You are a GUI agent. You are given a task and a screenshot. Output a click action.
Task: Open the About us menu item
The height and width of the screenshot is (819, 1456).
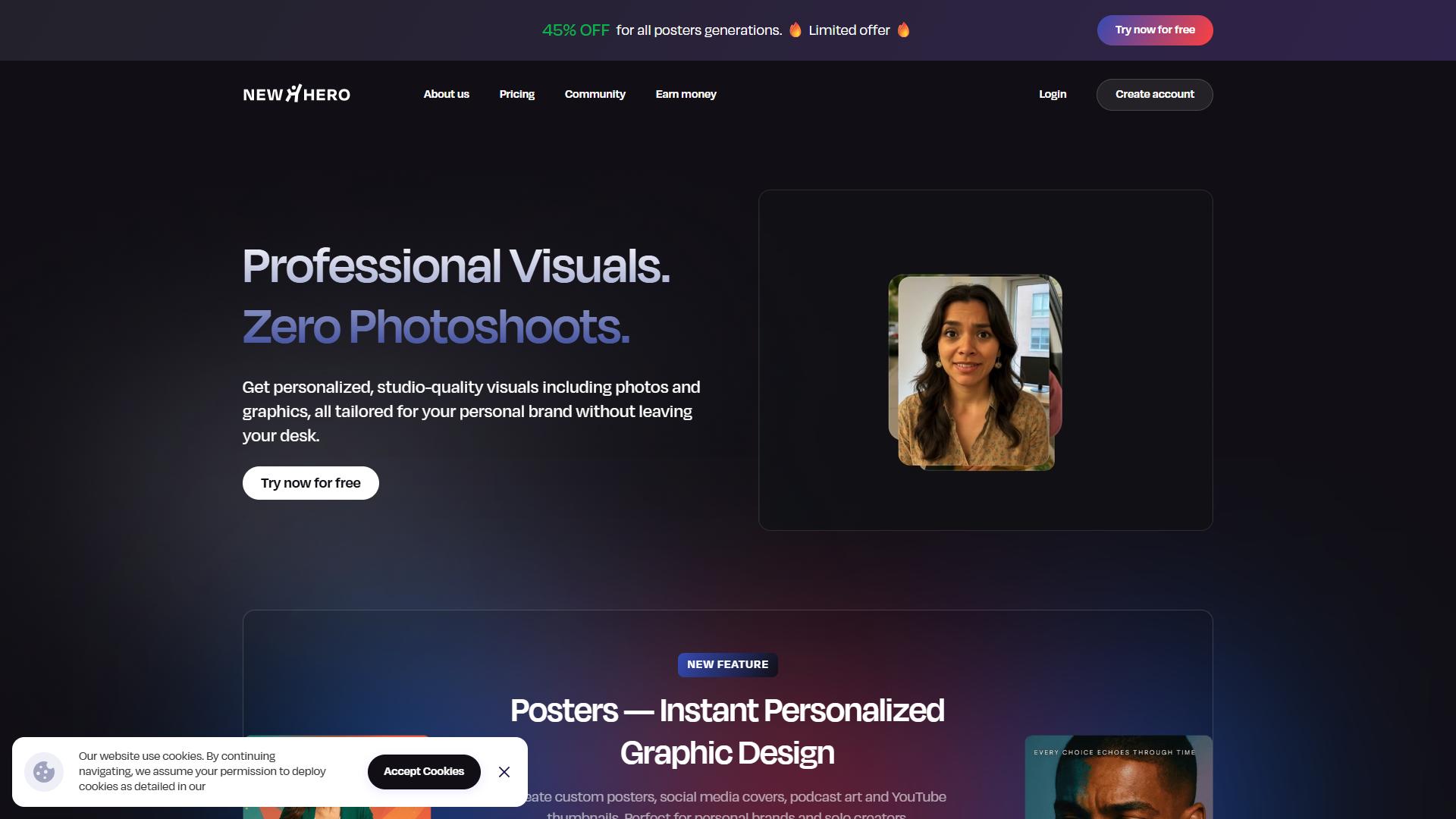(x=446, y=94)
